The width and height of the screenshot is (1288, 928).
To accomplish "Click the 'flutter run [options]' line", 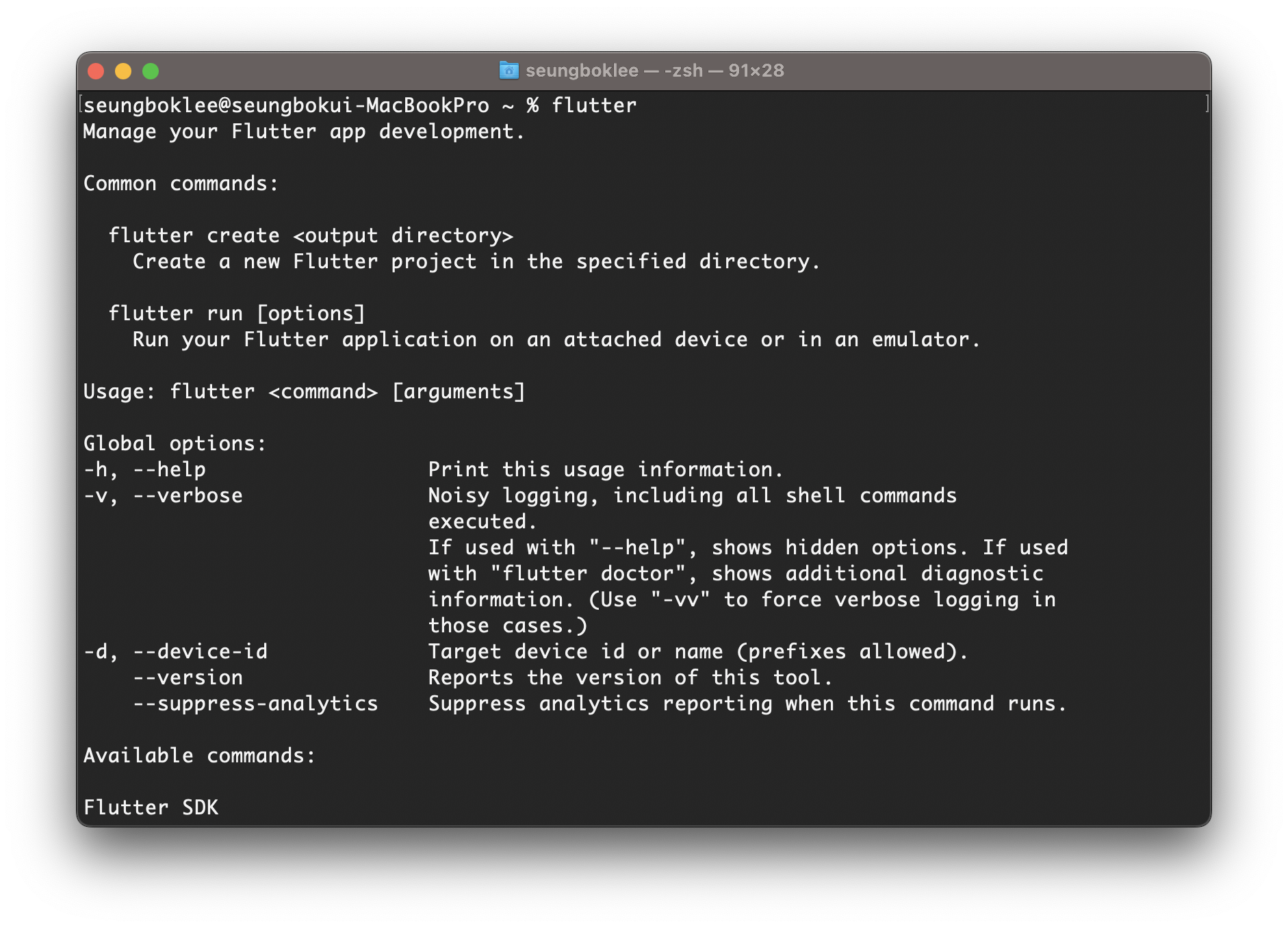I will pyautogui.click(x=237, y=313).
